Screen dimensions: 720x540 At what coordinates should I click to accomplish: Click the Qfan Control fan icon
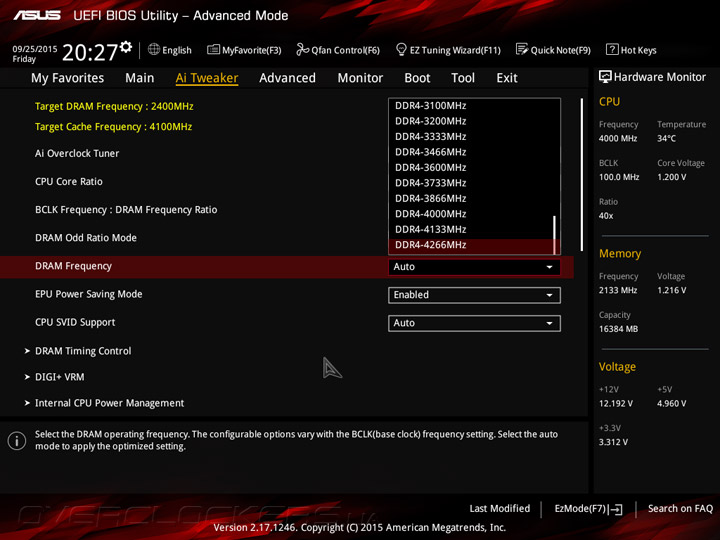pos(303,49)
